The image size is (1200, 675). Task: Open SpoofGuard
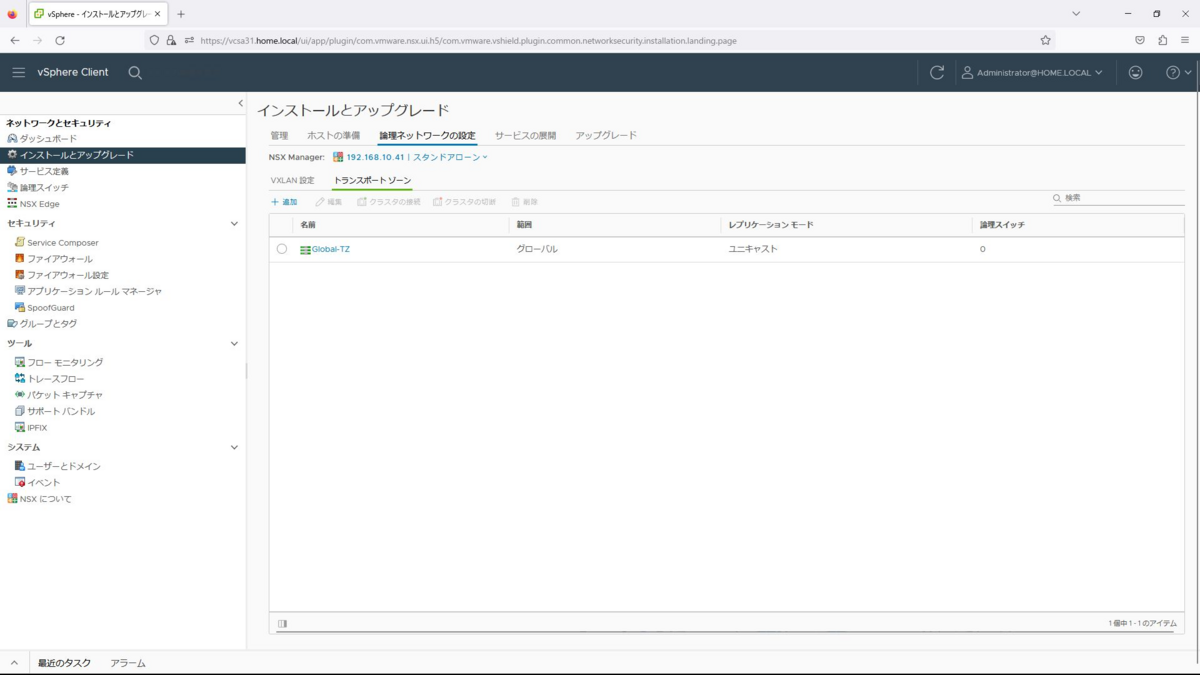click(x=50, y=307)
